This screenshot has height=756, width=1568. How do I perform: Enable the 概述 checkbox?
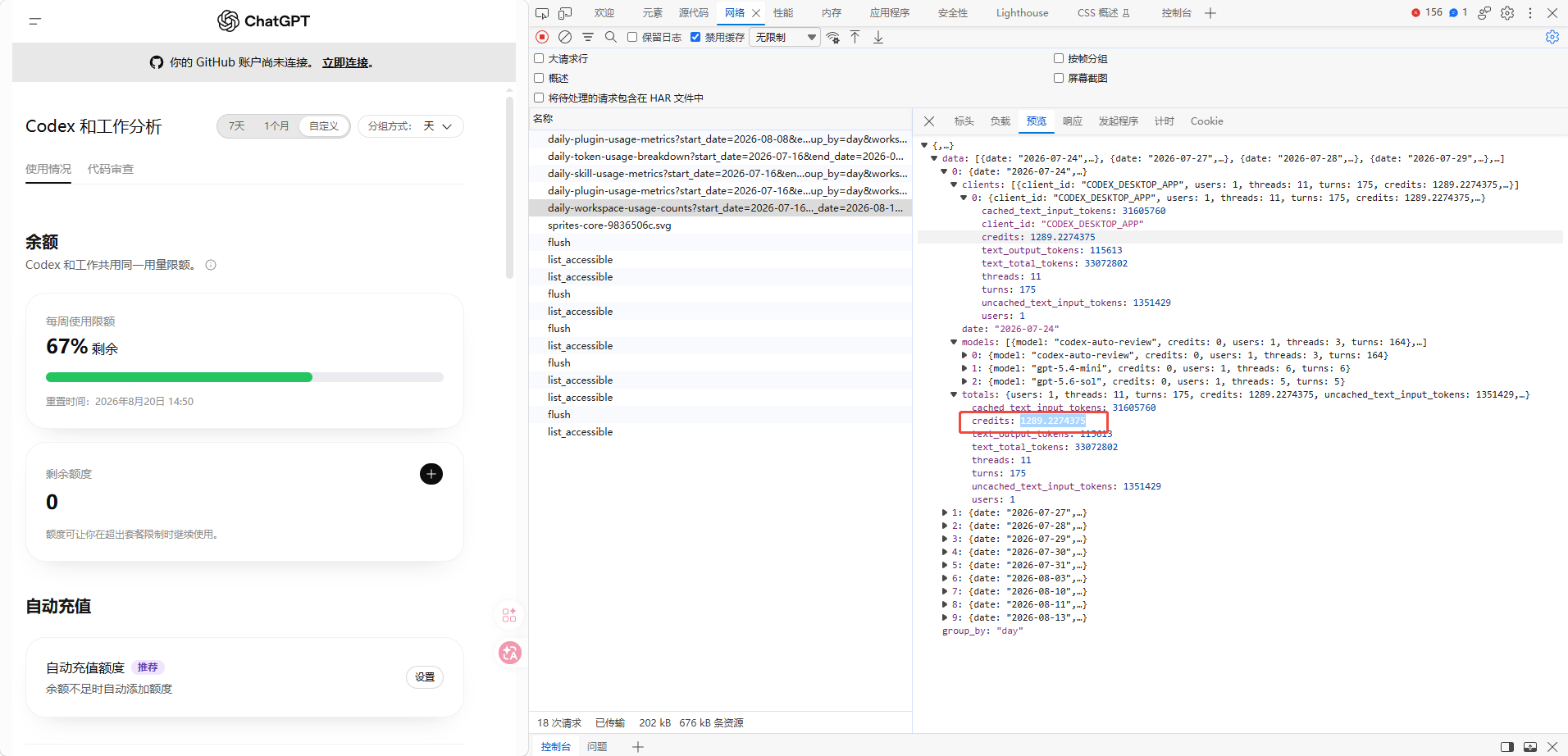[539, 78]
